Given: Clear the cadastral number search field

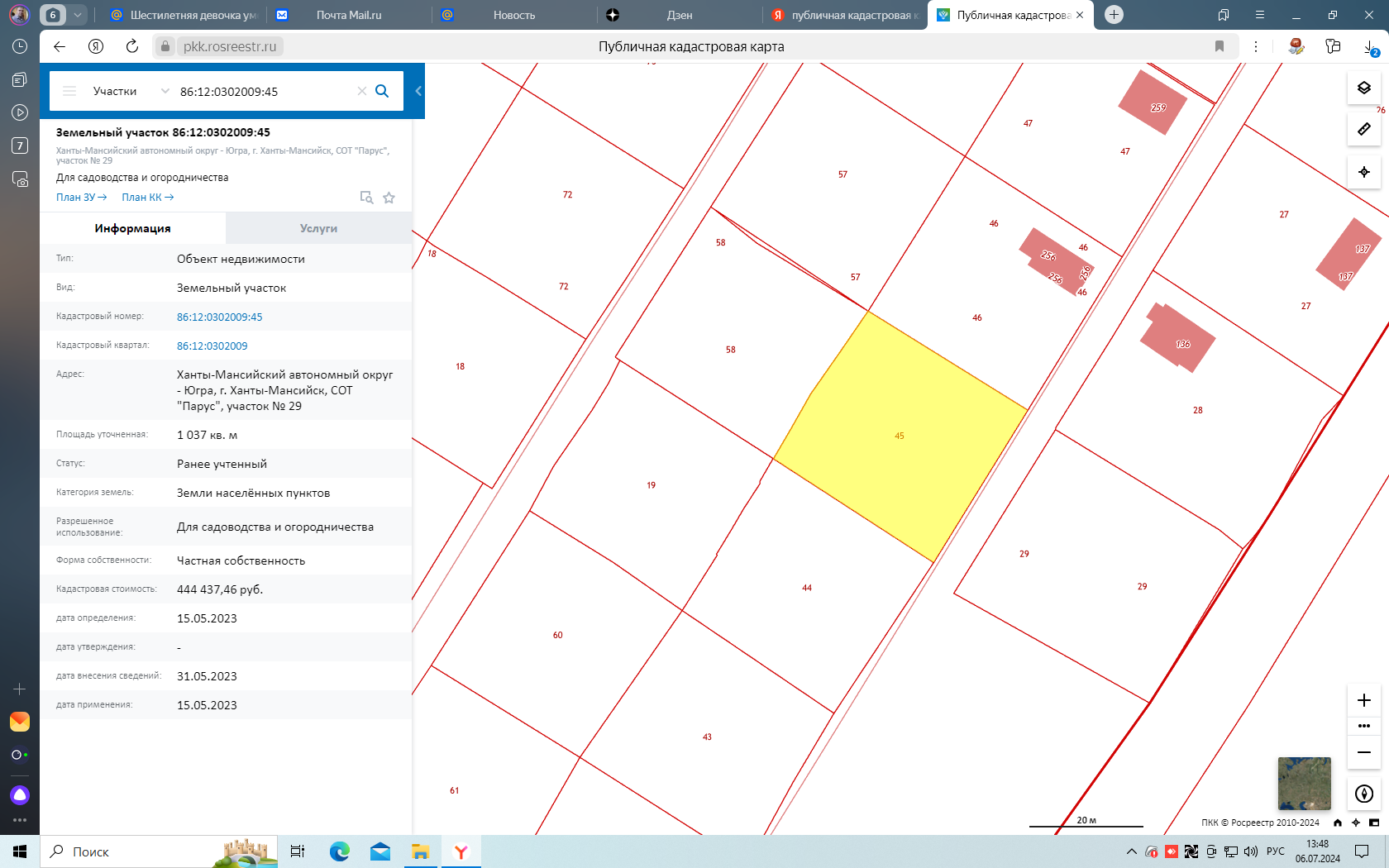Looking at the screenshot, I should tap(361, 91).
